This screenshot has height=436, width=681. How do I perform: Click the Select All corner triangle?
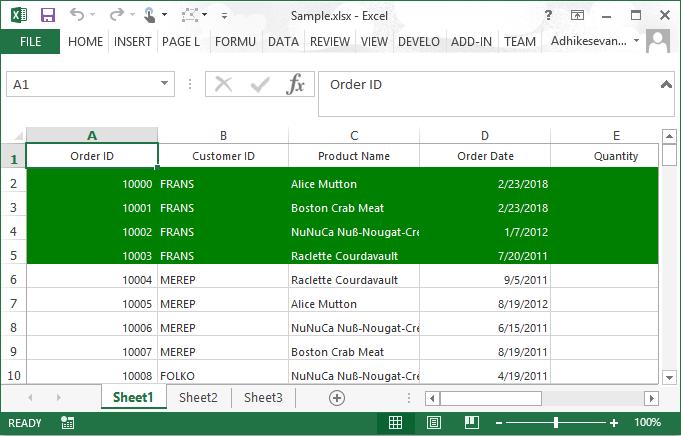click(x=17, y=136)
